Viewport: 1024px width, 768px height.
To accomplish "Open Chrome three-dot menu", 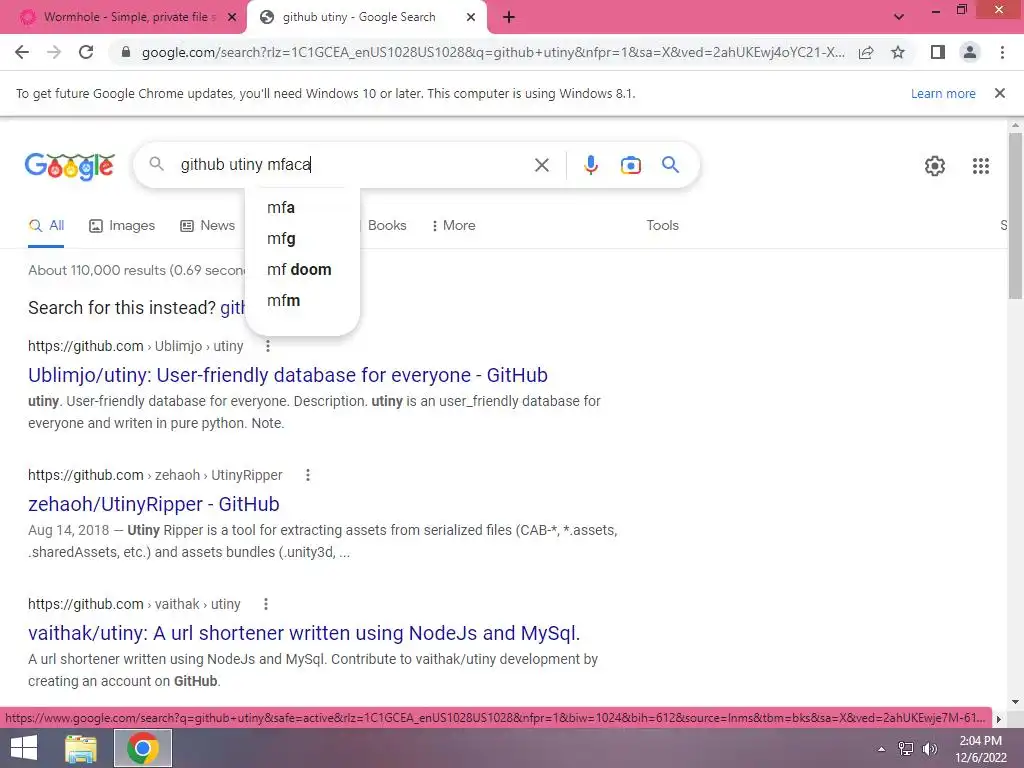I will coord(1002,52).
